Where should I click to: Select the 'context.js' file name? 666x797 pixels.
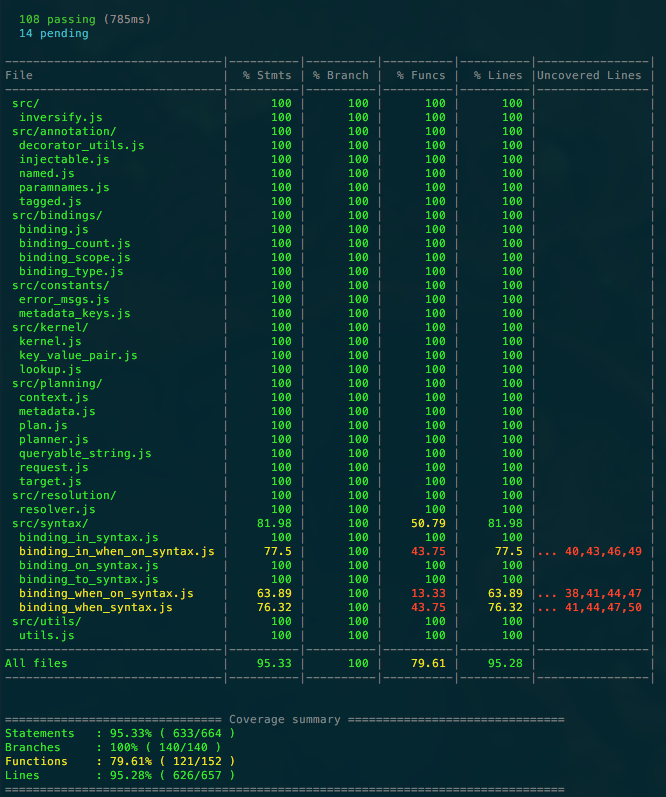pyautogui.click(x=54, y=397)
